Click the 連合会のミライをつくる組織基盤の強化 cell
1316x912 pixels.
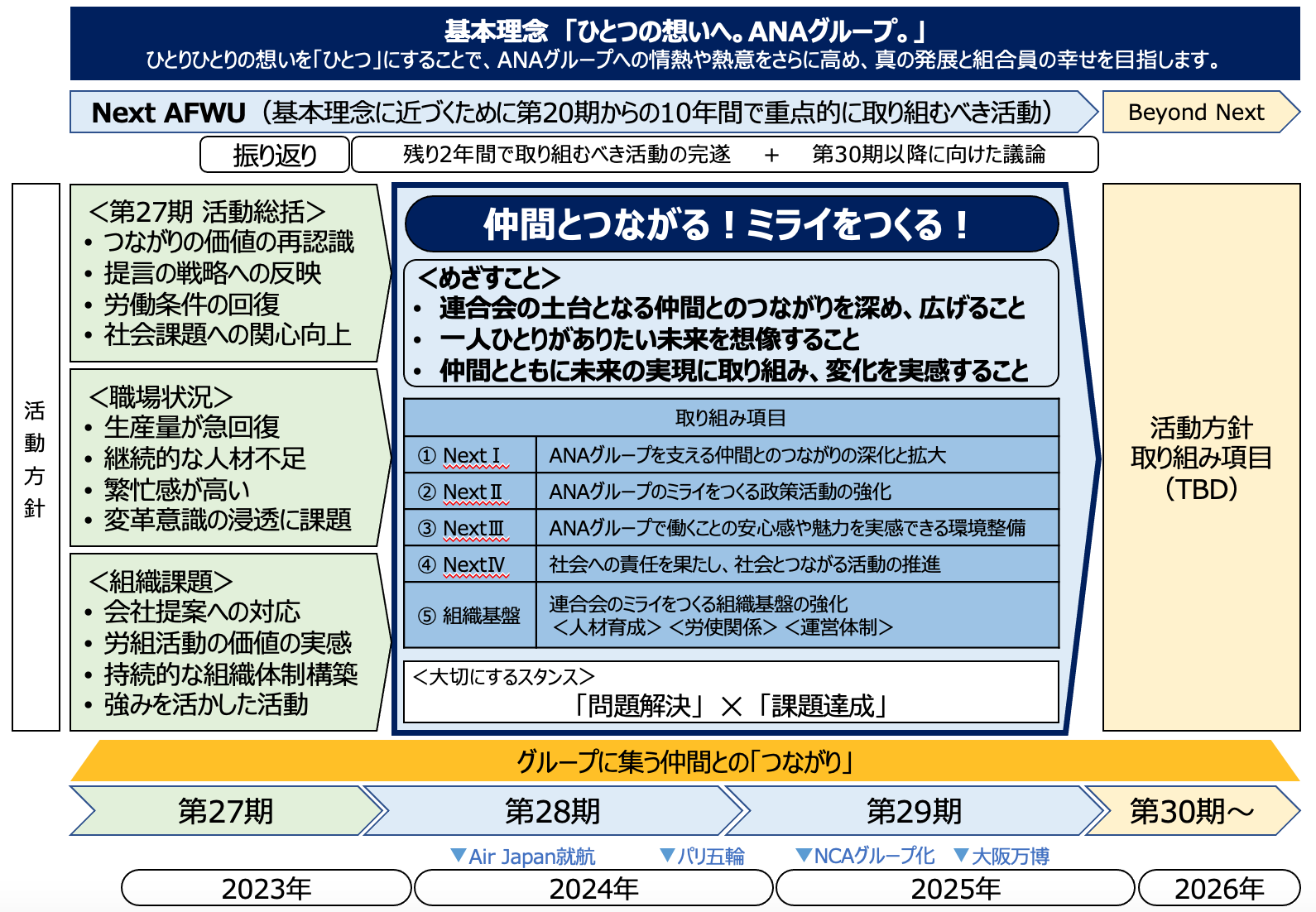point(798,615)
